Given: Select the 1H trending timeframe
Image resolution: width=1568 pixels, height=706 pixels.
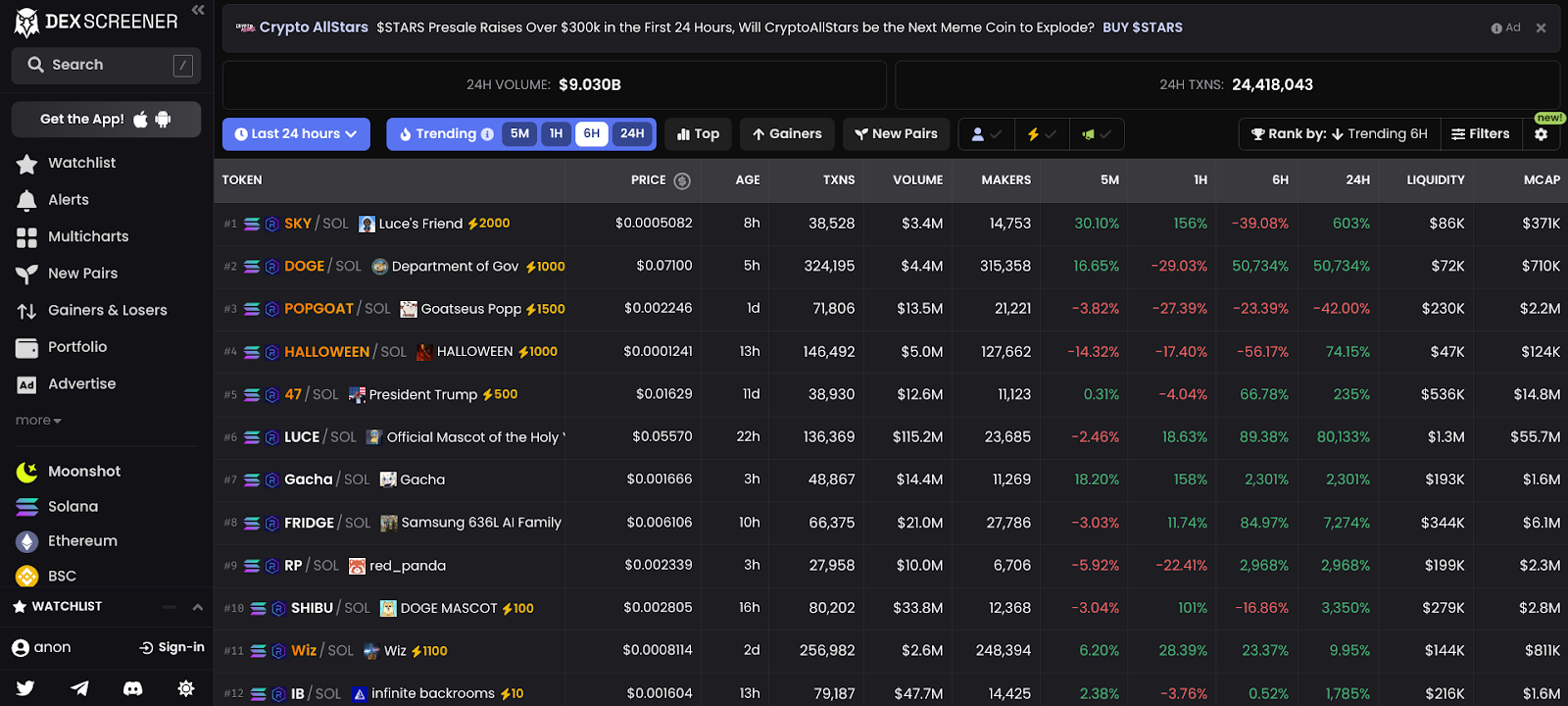Looking at the screenshot, I should (556, 133).
